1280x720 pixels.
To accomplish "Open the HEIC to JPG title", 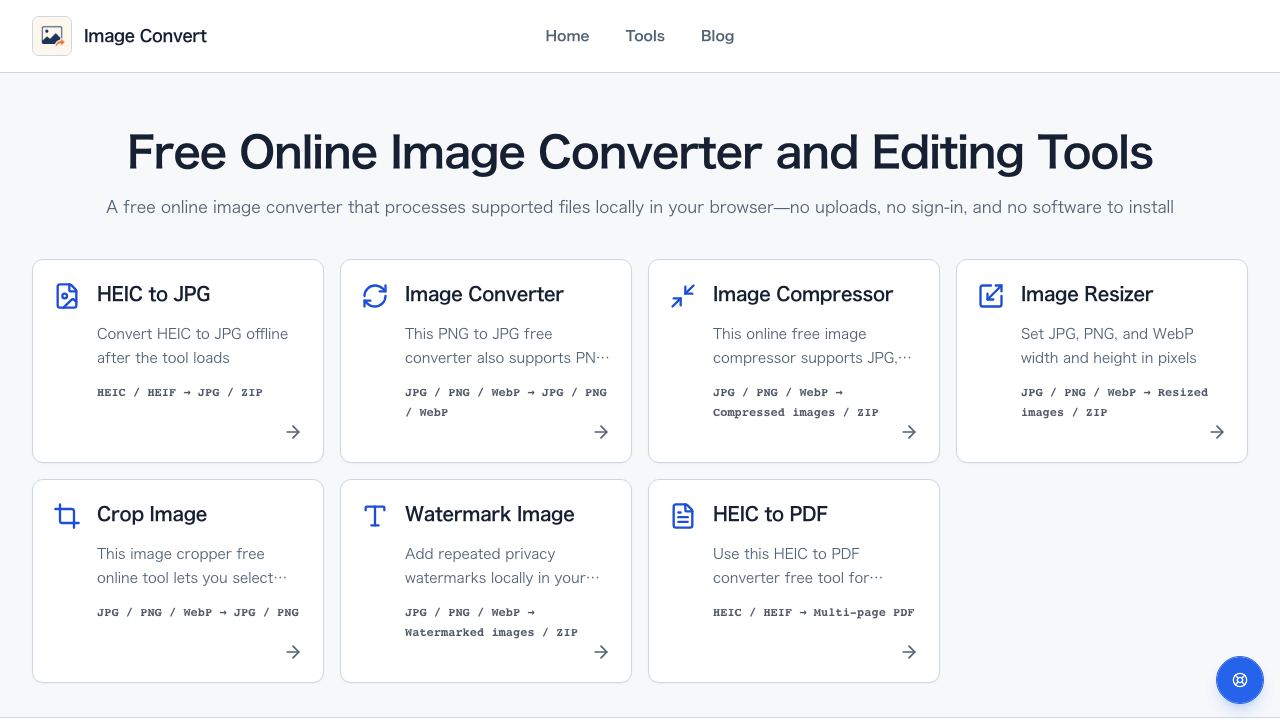I will pyautogui.click(x=153, y=294).
